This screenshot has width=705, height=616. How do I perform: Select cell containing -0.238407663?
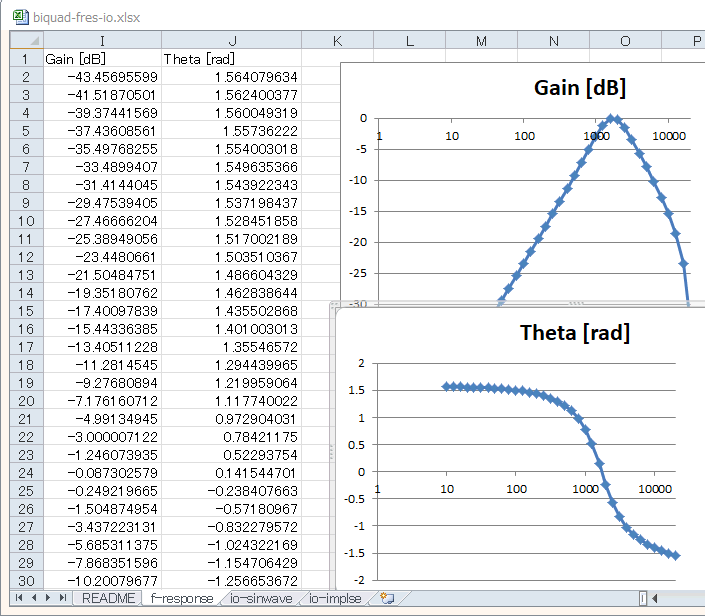point(232,491)
